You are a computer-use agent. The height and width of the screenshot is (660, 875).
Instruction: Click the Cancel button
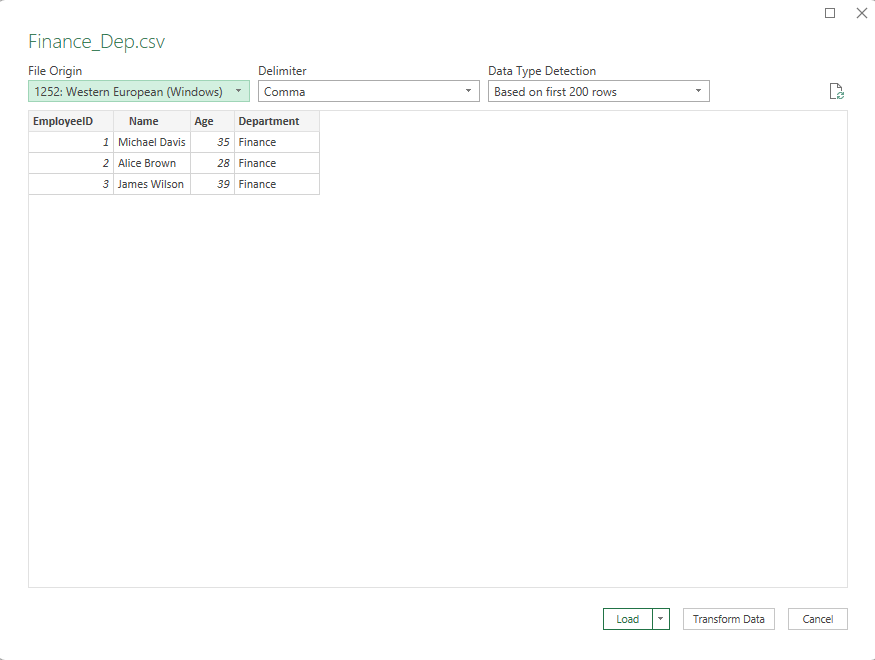point(818,619)
